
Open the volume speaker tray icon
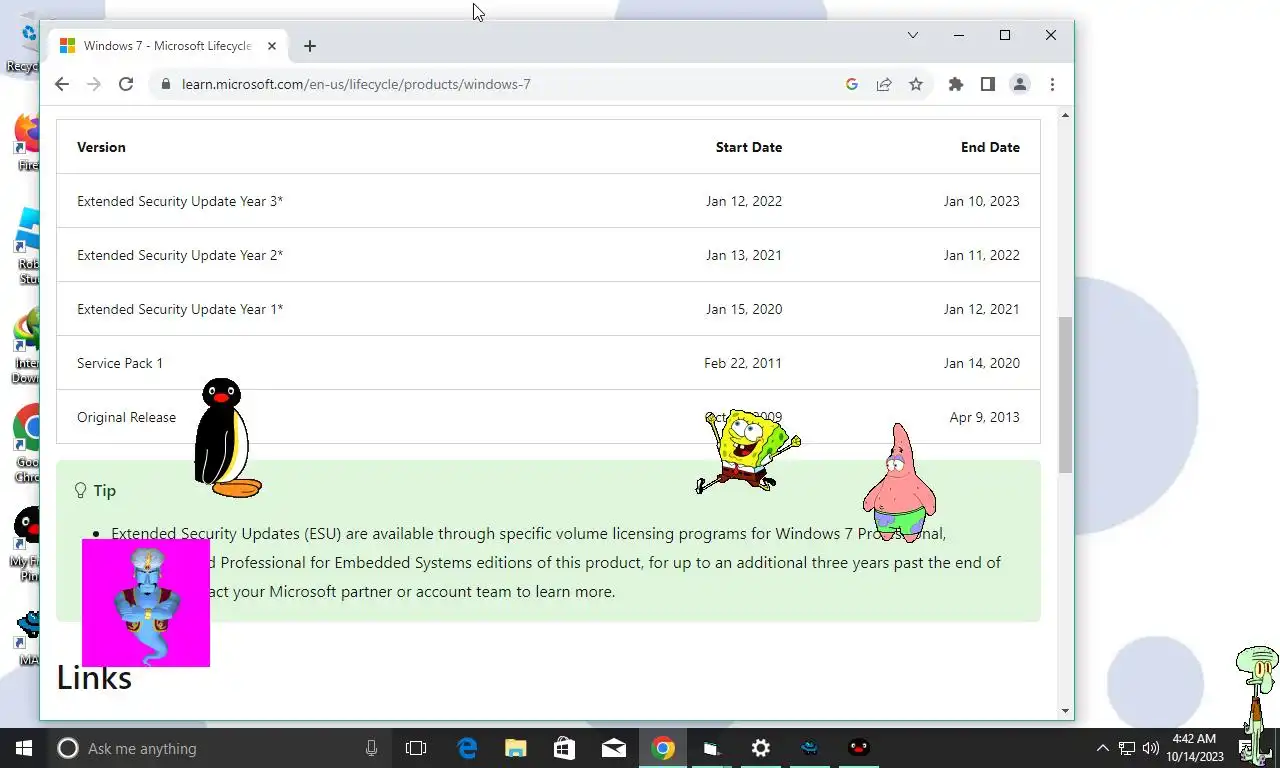coord(1151,748)
